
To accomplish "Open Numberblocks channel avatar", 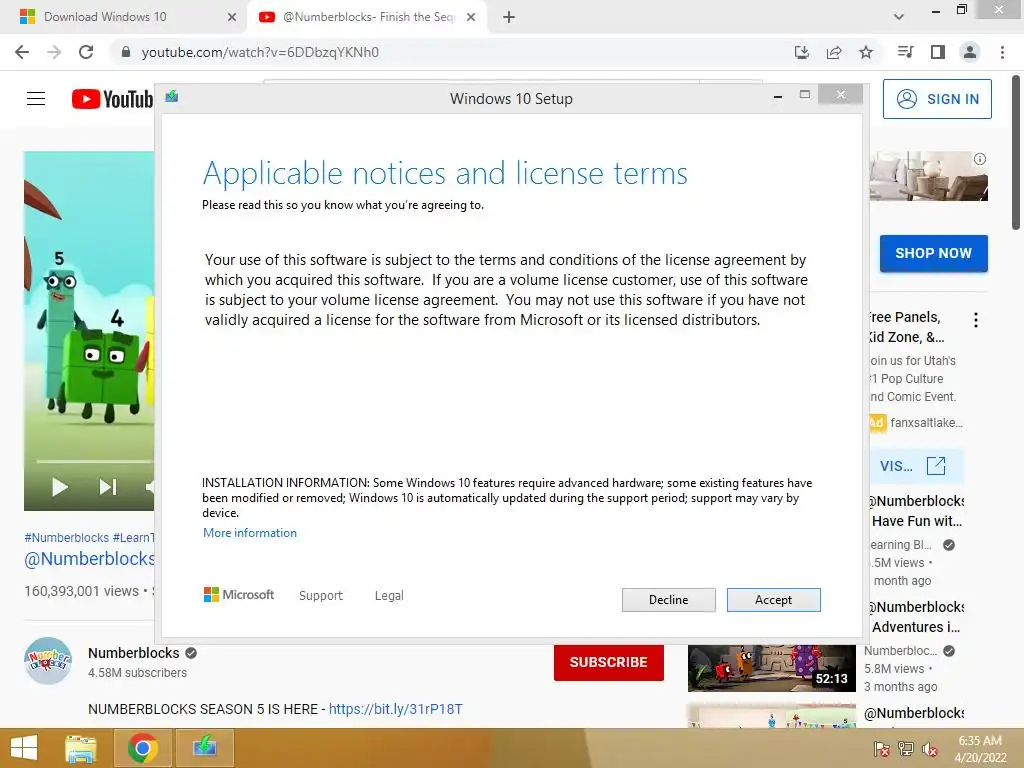I will click(48, 660).
